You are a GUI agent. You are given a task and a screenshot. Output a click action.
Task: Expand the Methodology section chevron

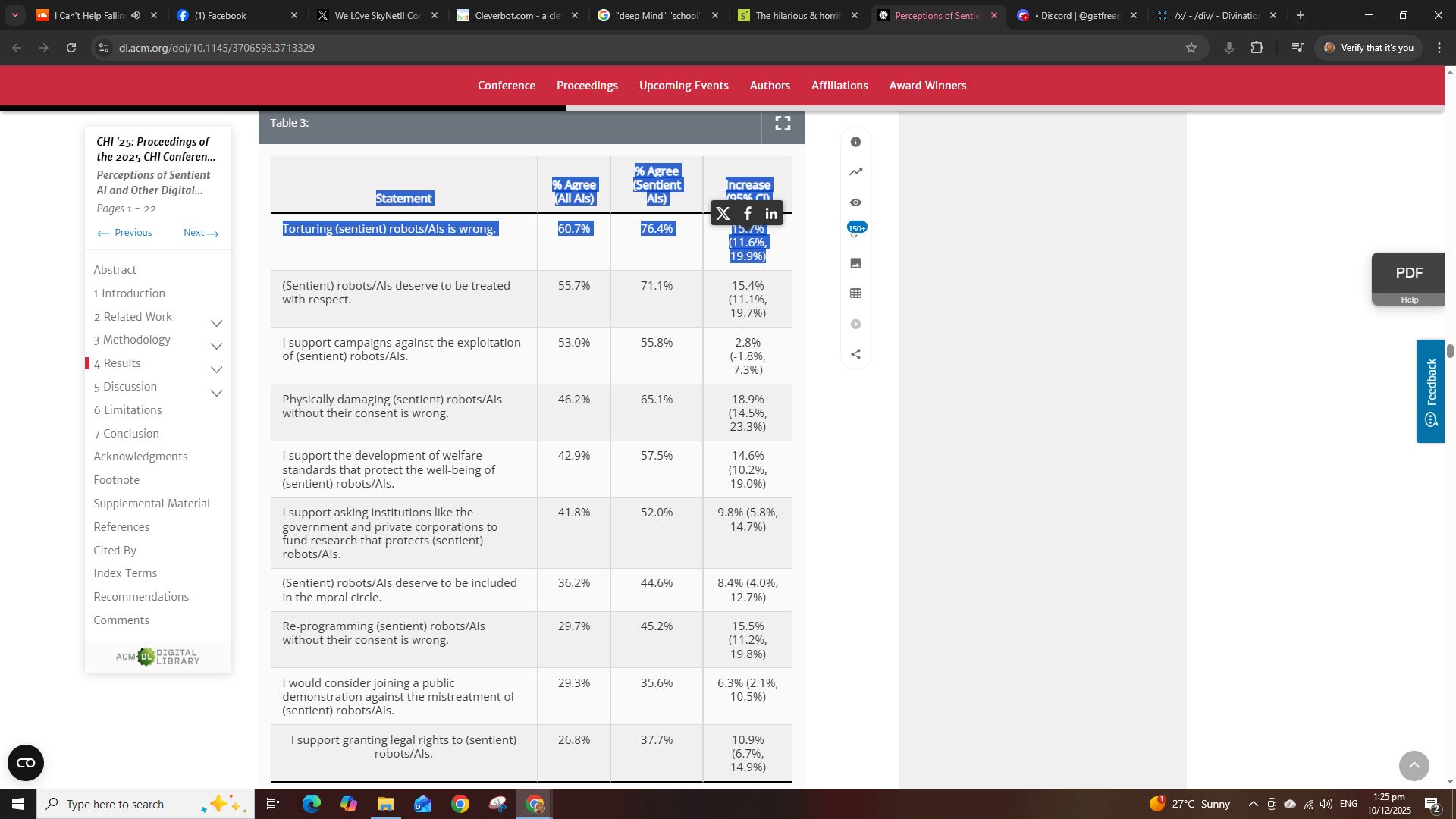click(216, 347)
